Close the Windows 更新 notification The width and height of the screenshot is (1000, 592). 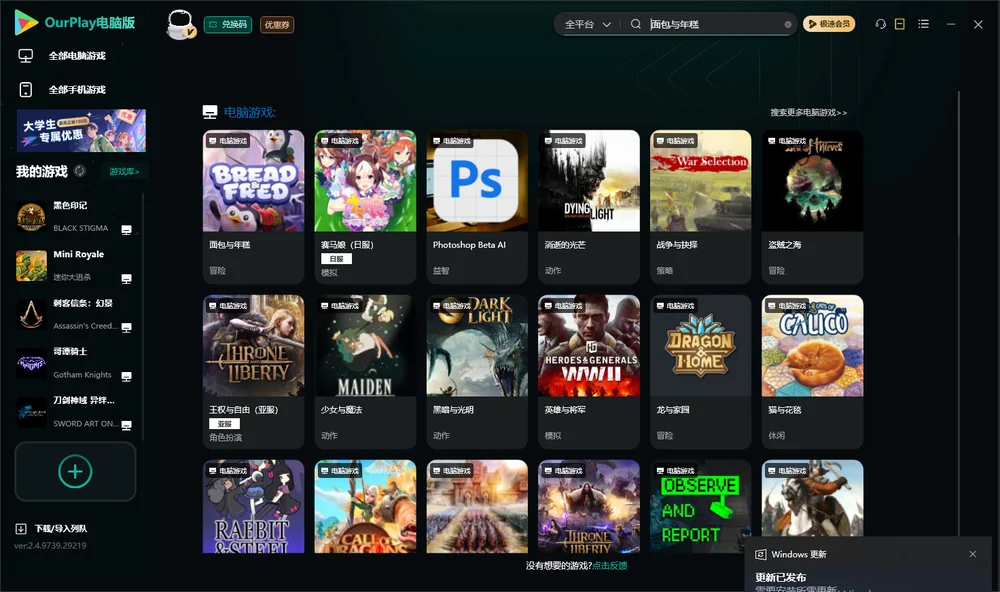click(973, 554)
